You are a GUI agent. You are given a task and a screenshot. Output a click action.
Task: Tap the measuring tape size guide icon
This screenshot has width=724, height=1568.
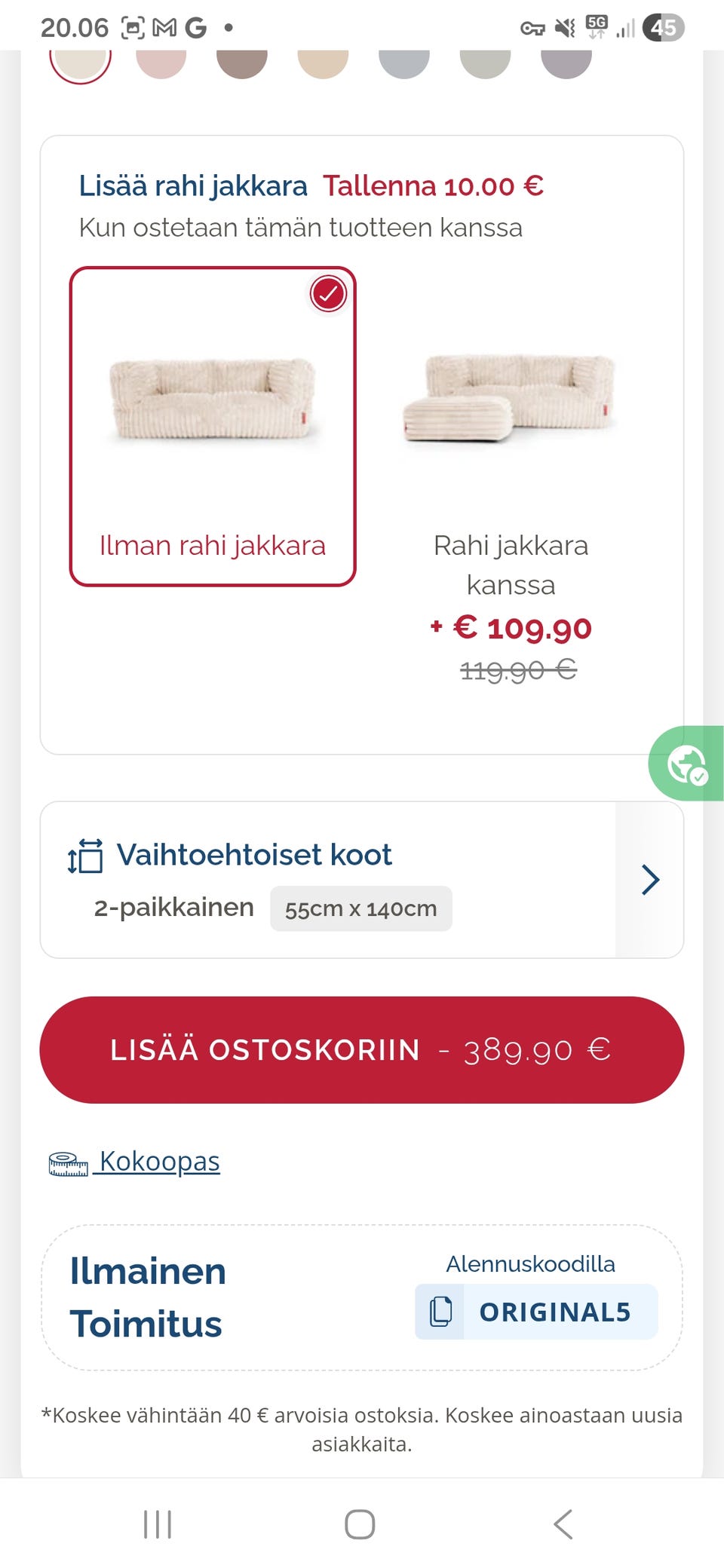point(68,1164)
